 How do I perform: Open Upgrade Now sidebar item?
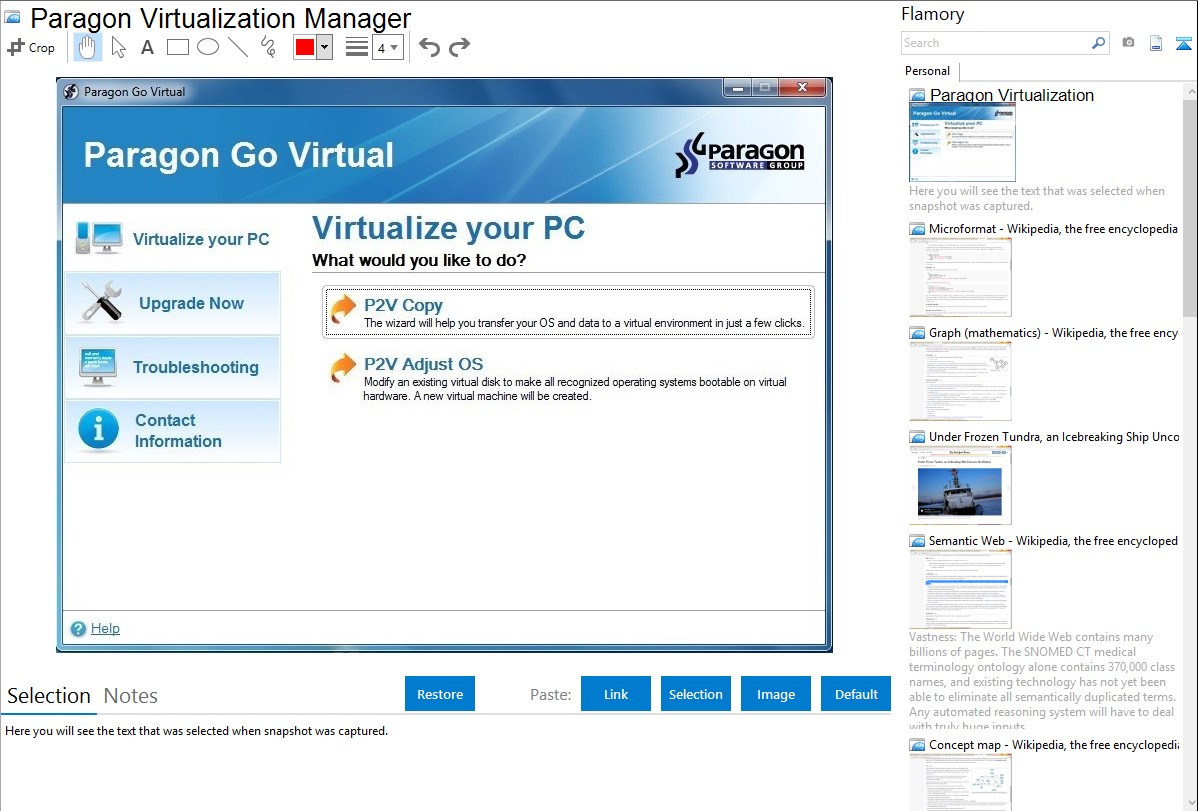tap(173, 303)
